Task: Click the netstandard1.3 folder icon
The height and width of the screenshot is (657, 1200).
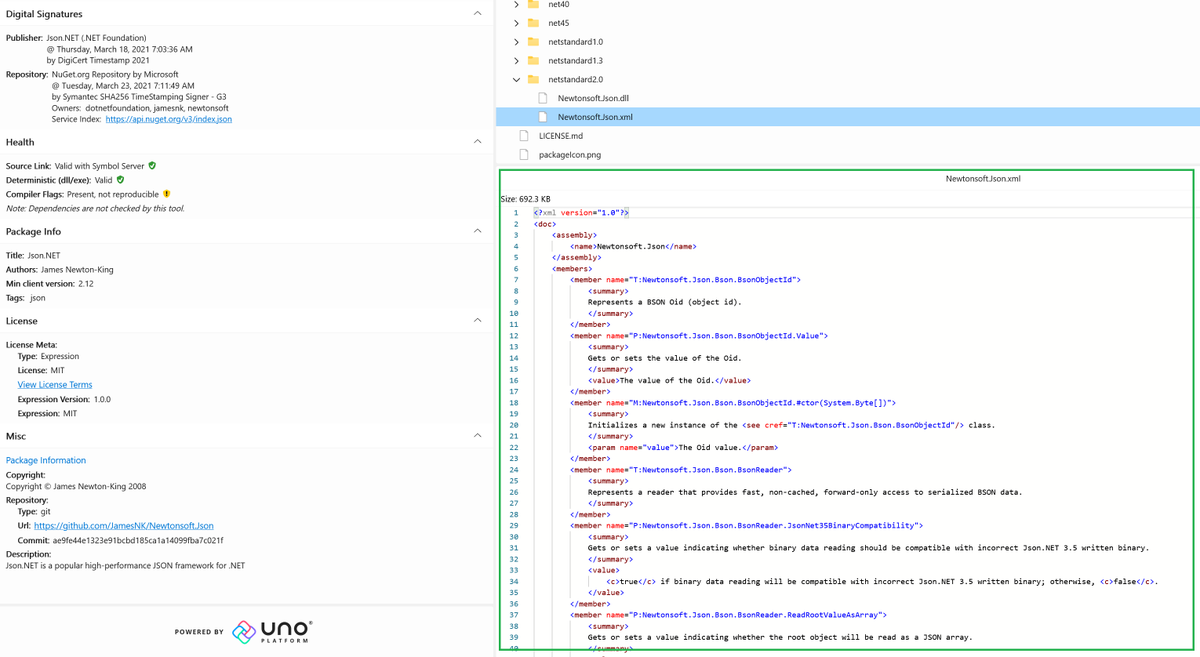Action: coord(533,61)
